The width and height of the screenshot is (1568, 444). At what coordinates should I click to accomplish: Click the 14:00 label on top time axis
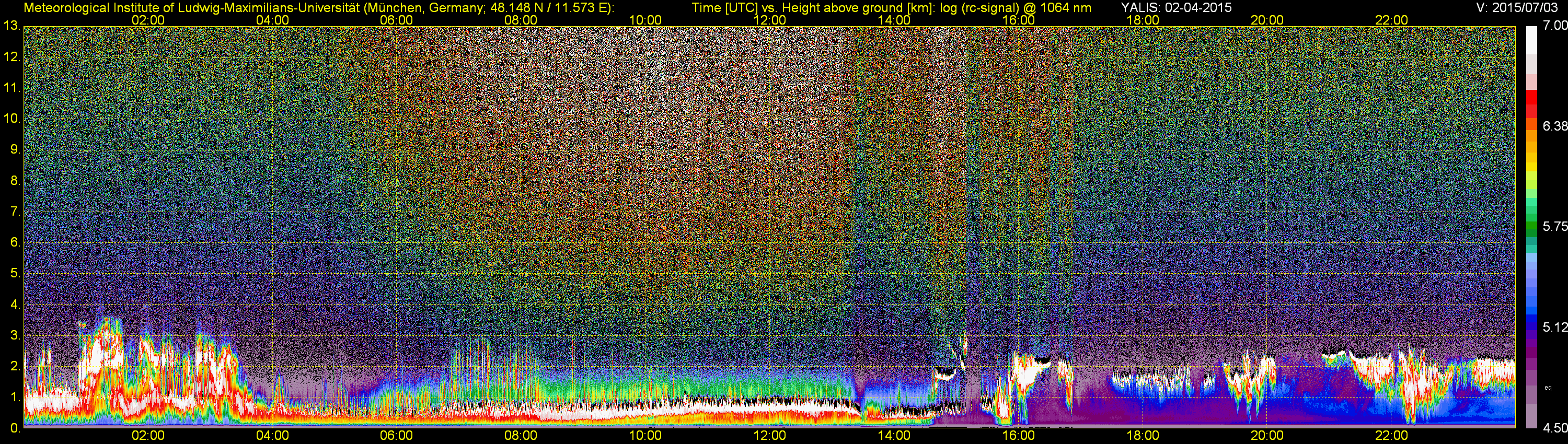point(894,20)
